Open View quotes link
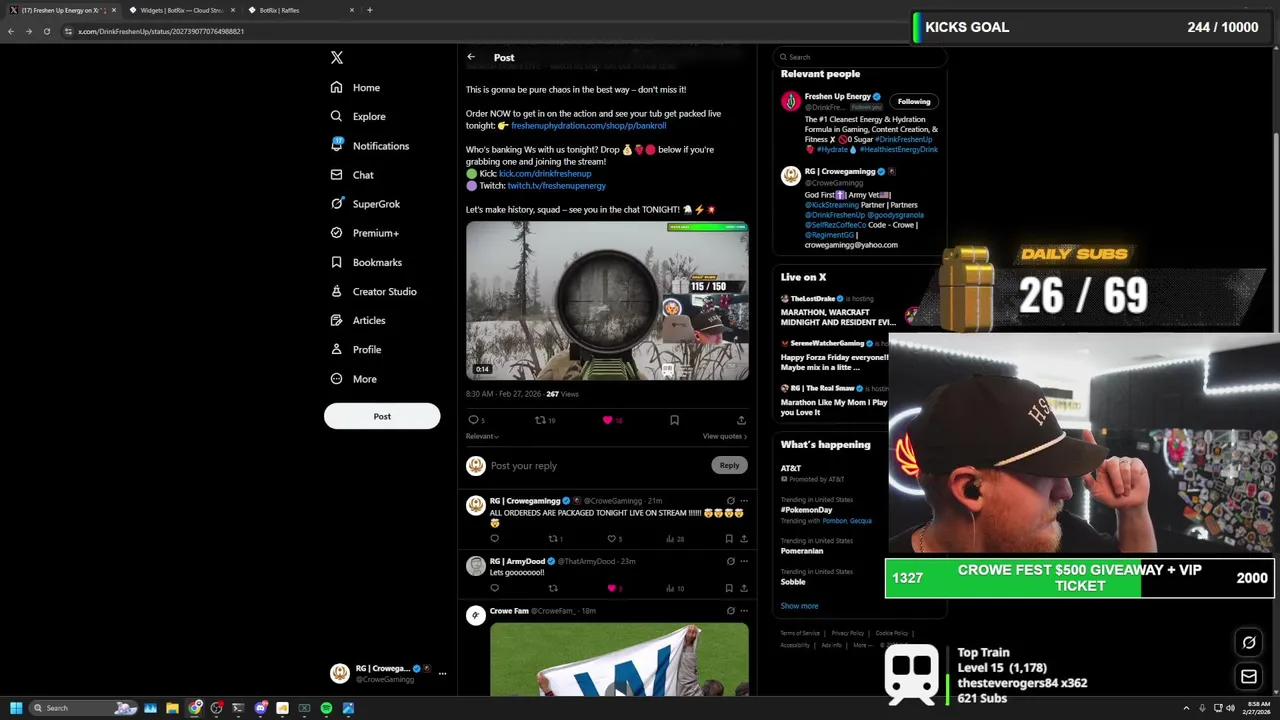 click(725, 436)
